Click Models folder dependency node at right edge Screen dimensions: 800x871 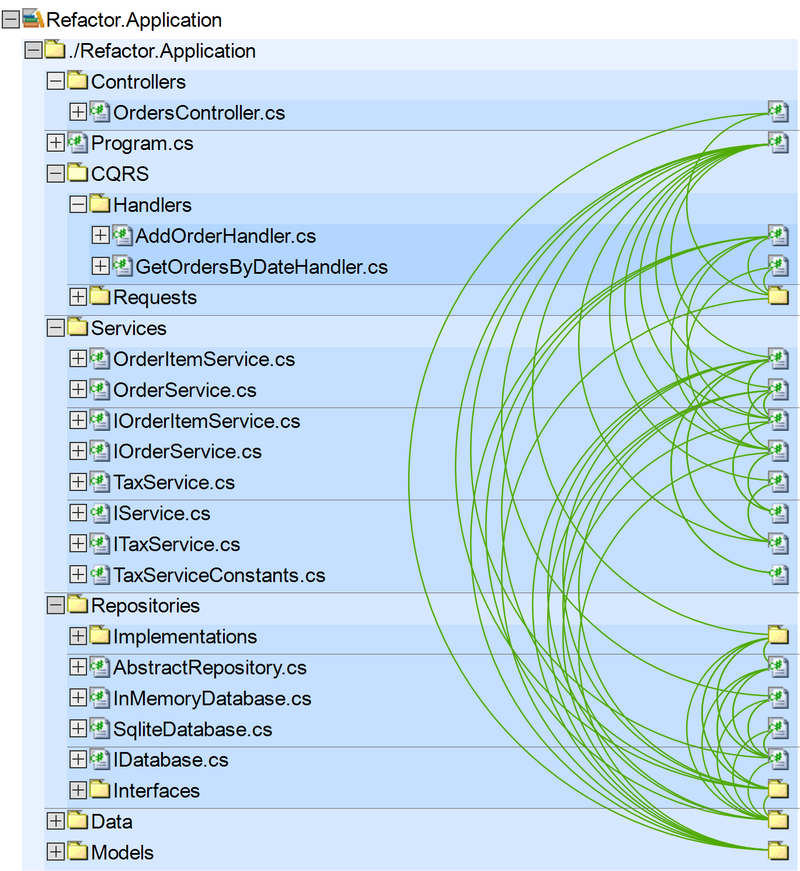click(x=778, y=851)
